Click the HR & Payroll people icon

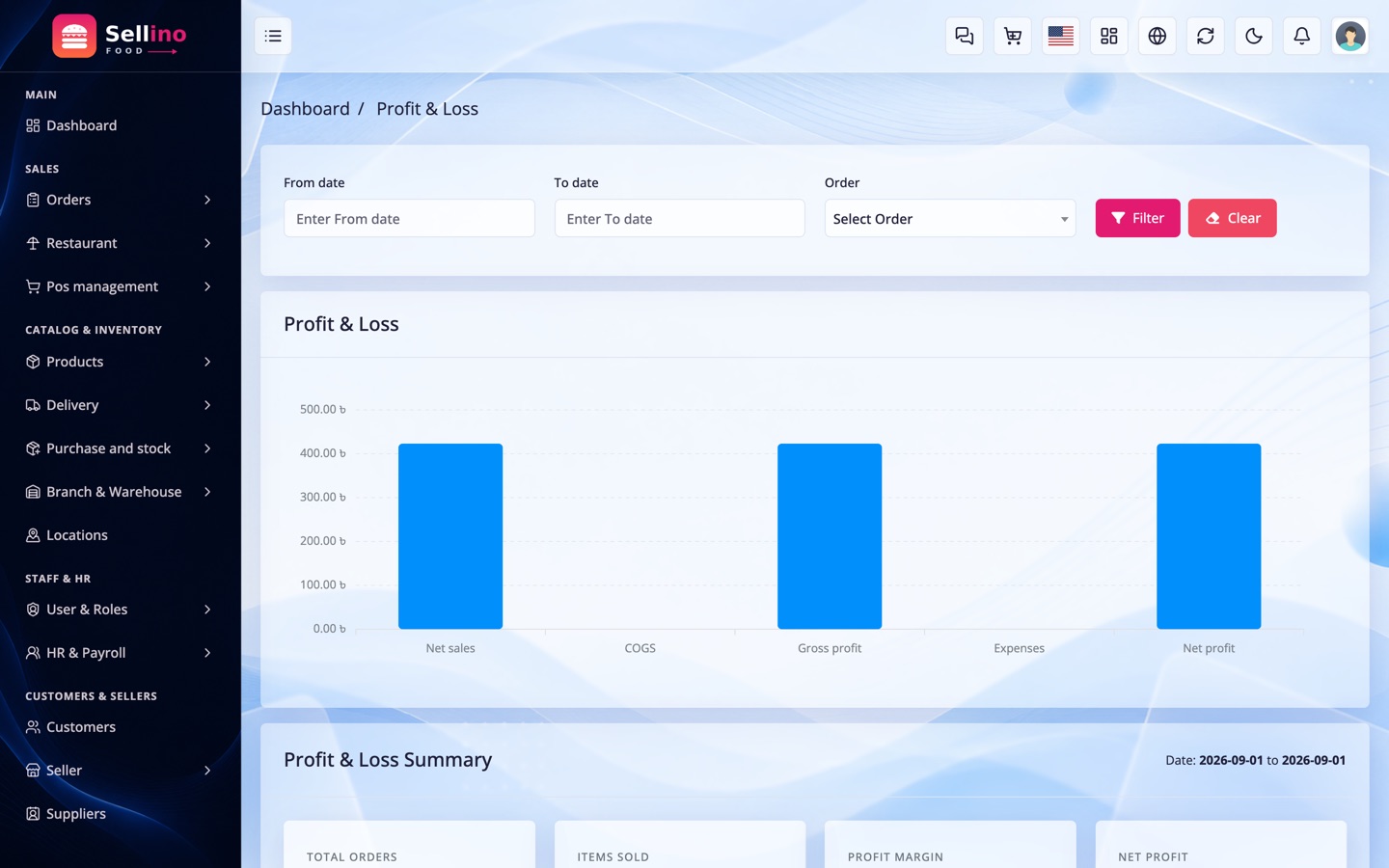coord(33,653)
